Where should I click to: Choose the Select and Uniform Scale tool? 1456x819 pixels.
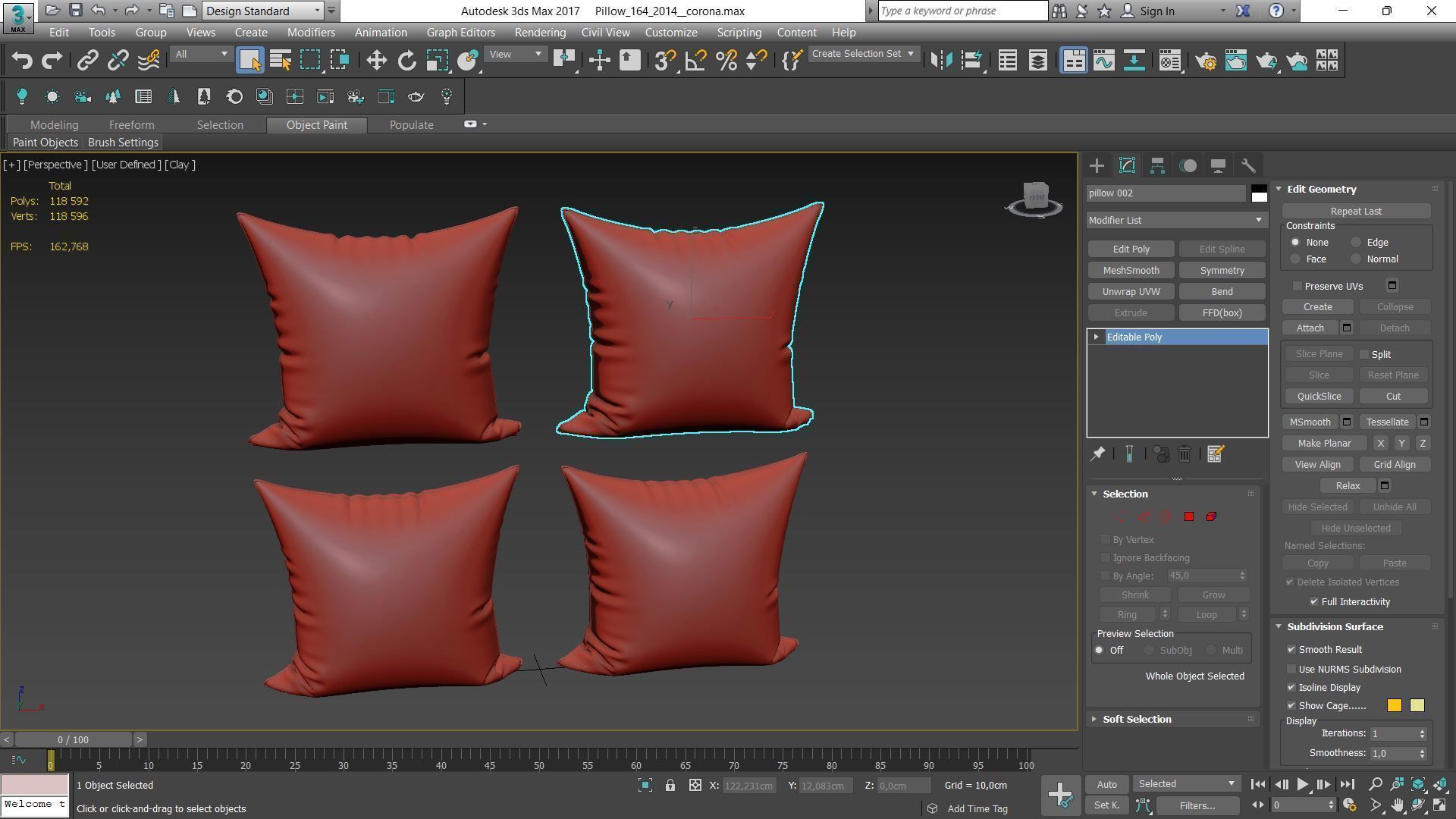(438, 61)
